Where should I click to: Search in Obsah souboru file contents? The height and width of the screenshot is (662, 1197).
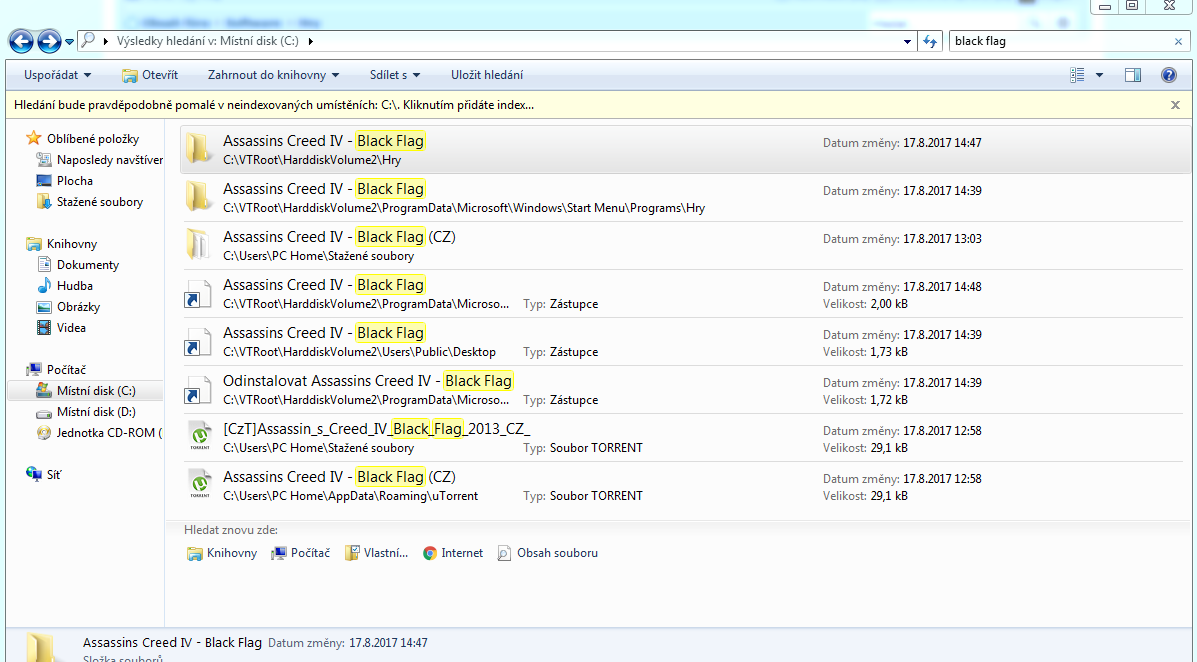pyautogui.click(x=547, y=553)
